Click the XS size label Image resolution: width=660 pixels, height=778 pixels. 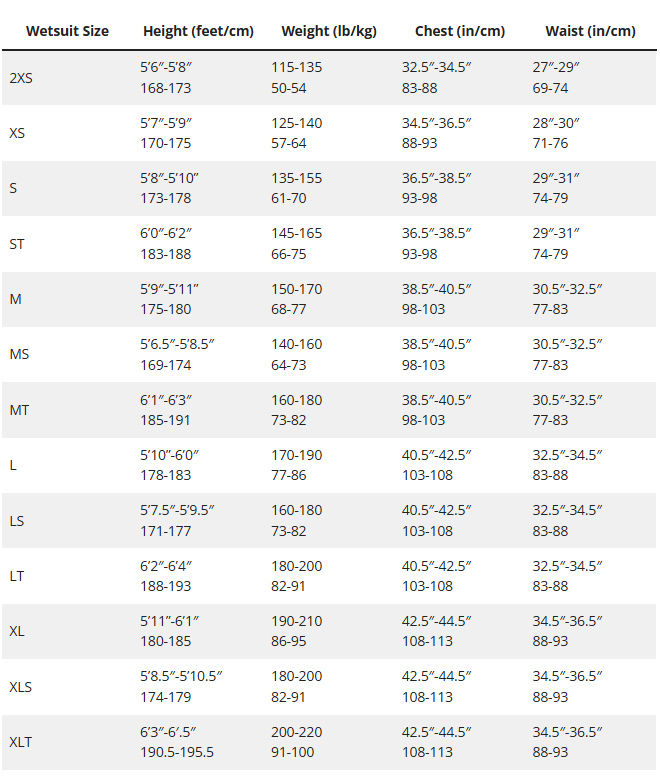click(x=17, y=133)
